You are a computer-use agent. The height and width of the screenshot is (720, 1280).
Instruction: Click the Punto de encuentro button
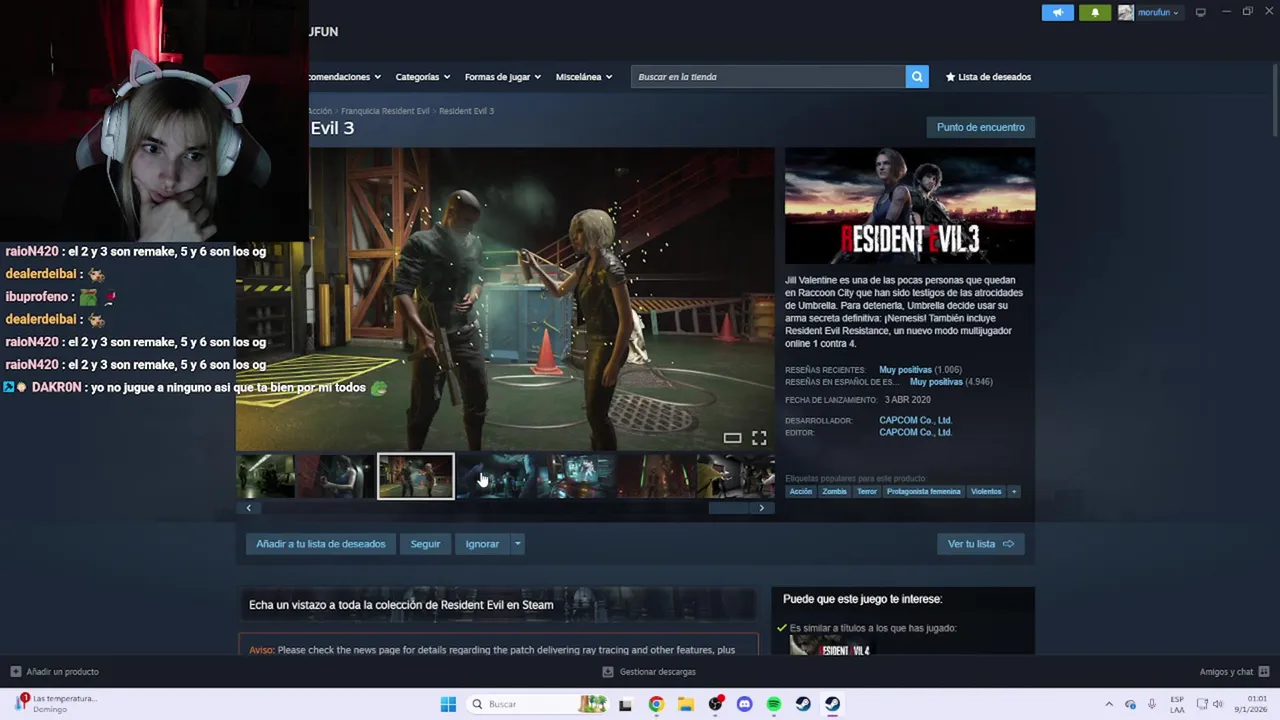click(980, 127)
